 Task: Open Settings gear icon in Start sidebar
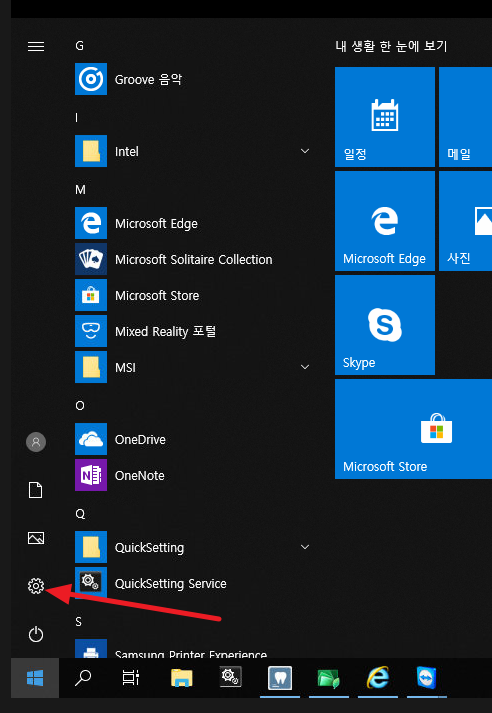(35, 586)
